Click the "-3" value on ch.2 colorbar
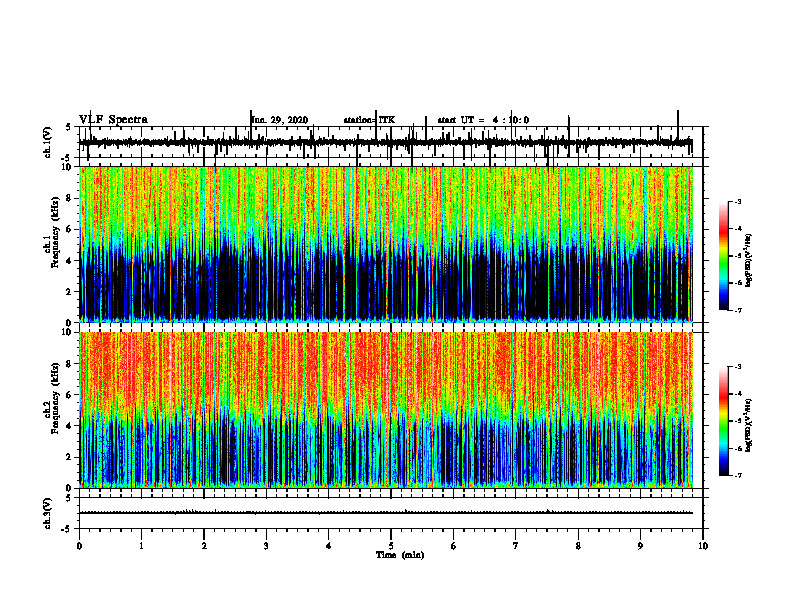This screenshot has height=612, width=792. [738, 367]
